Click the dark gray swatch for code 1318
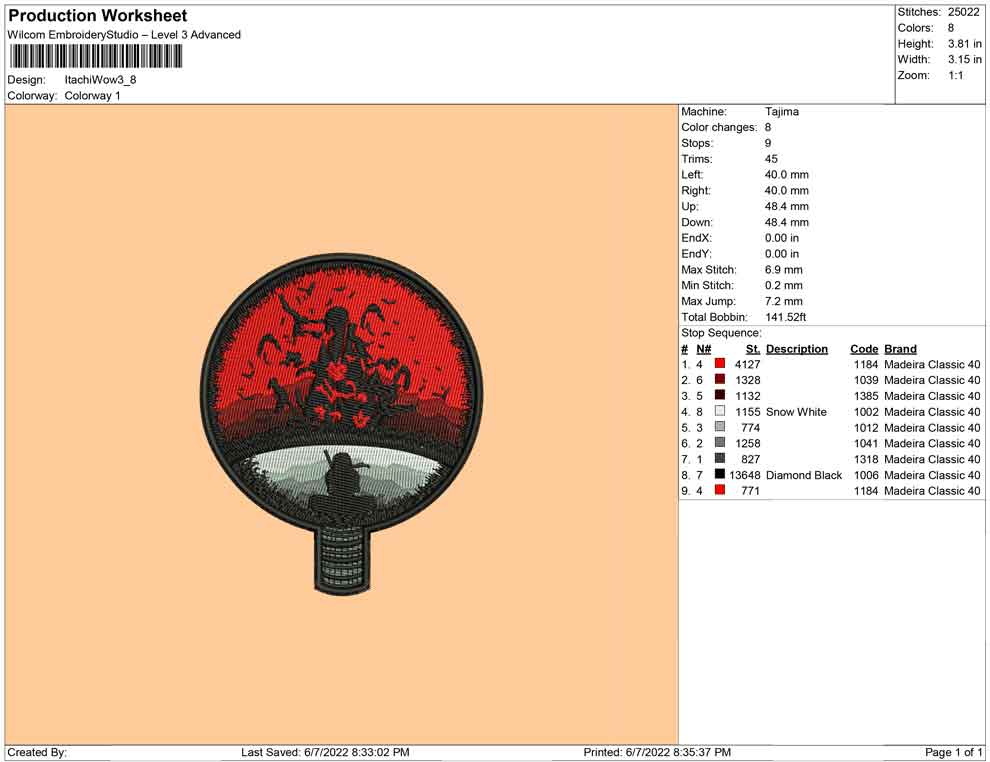990x762 pixels. click(x=720, y=458)
